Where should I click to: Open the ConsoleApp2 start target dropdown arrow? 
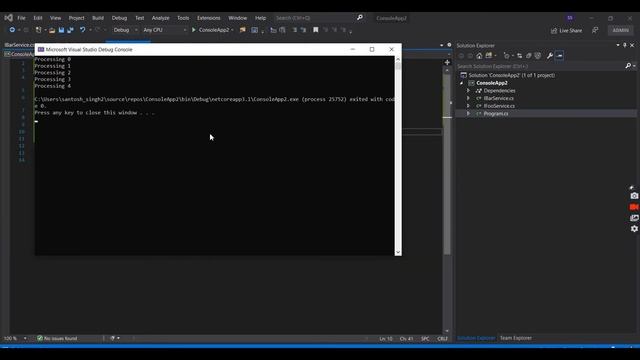[232, 30]
